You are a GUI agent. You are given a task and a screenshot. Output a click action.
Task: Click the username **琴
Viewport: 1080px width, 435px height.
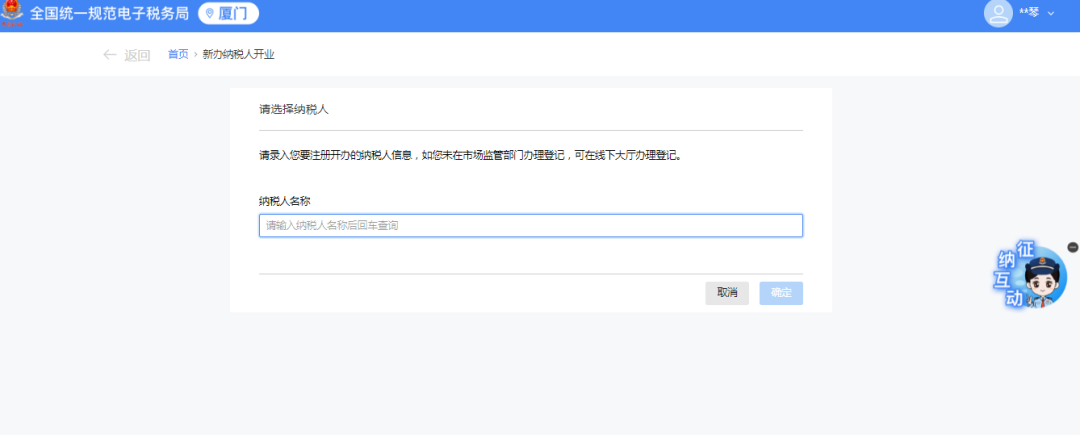point(1029,13)
